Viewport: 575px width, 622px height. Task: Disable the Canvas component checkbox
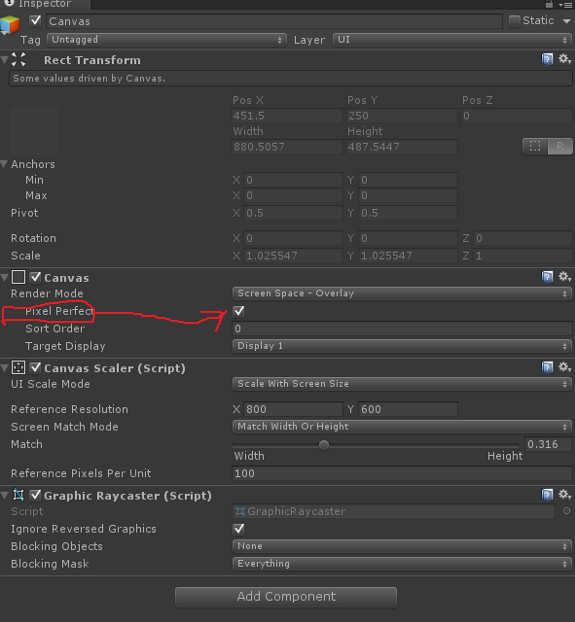35,277
